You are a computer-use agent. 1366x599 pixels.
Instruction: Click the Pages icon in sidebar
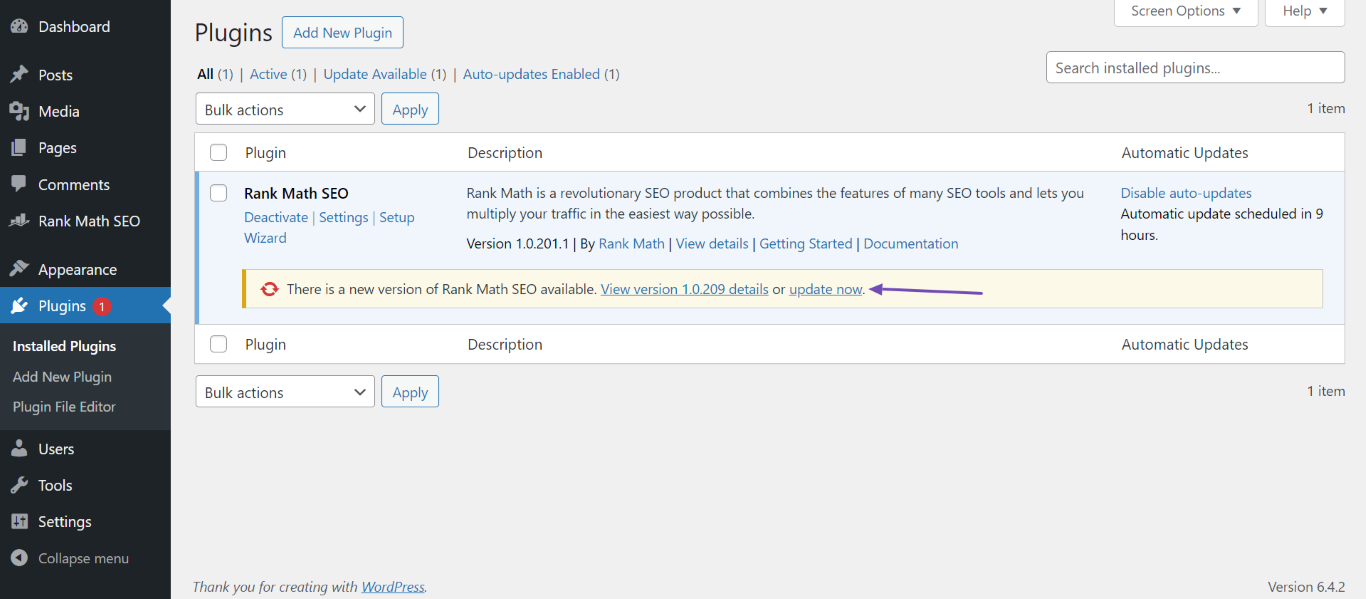19,148
